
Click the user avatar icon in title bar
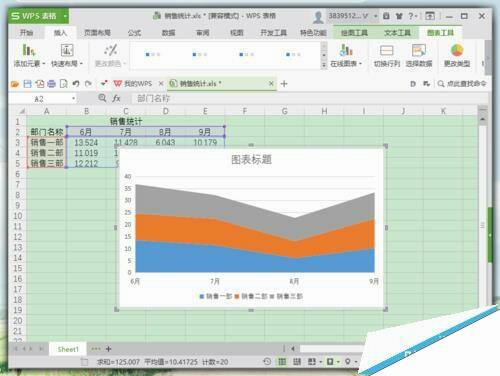tap(318, 17)
